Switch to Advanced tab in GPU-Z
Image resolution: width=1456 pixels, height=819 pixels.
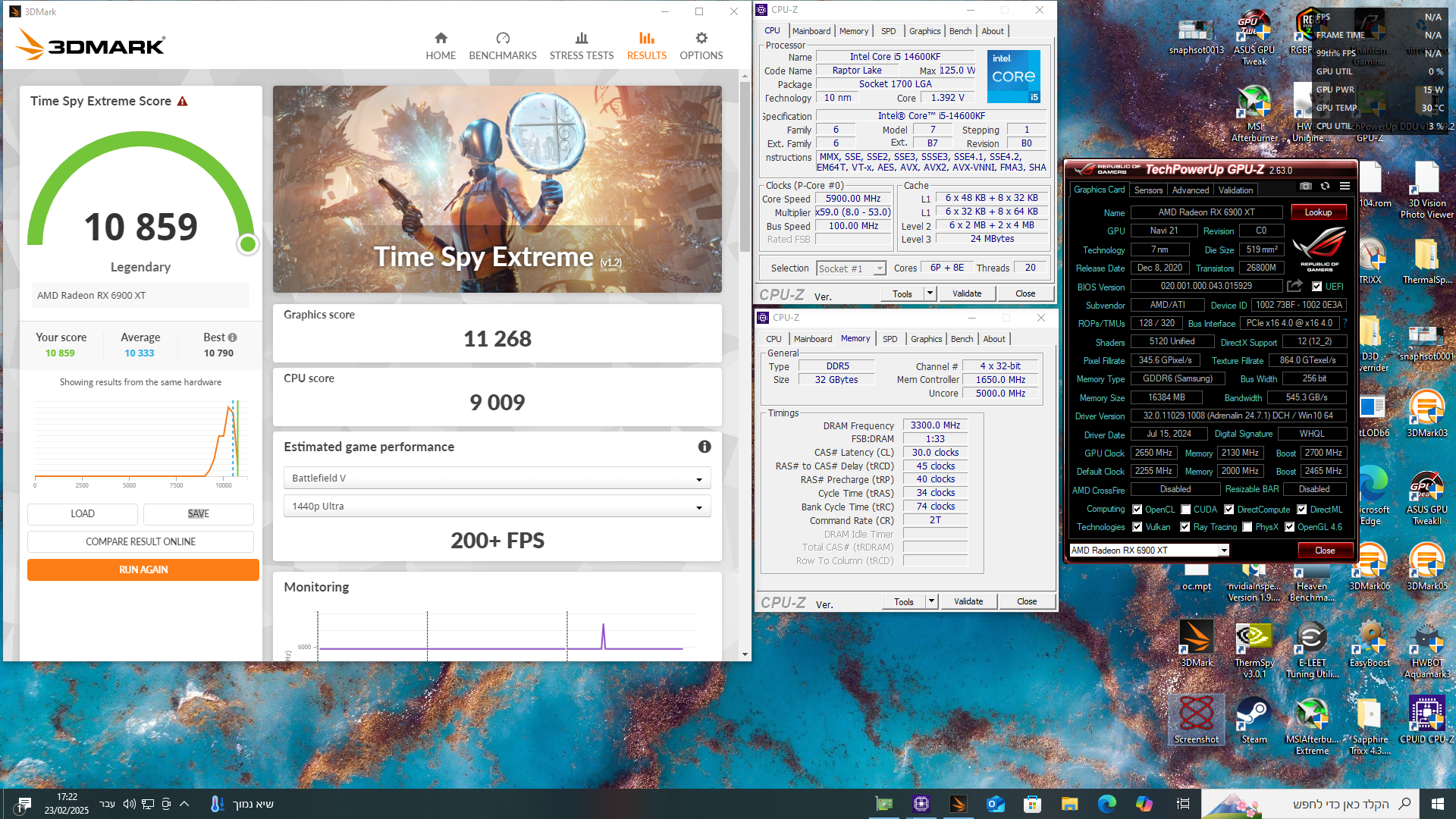pos(1191,190)
